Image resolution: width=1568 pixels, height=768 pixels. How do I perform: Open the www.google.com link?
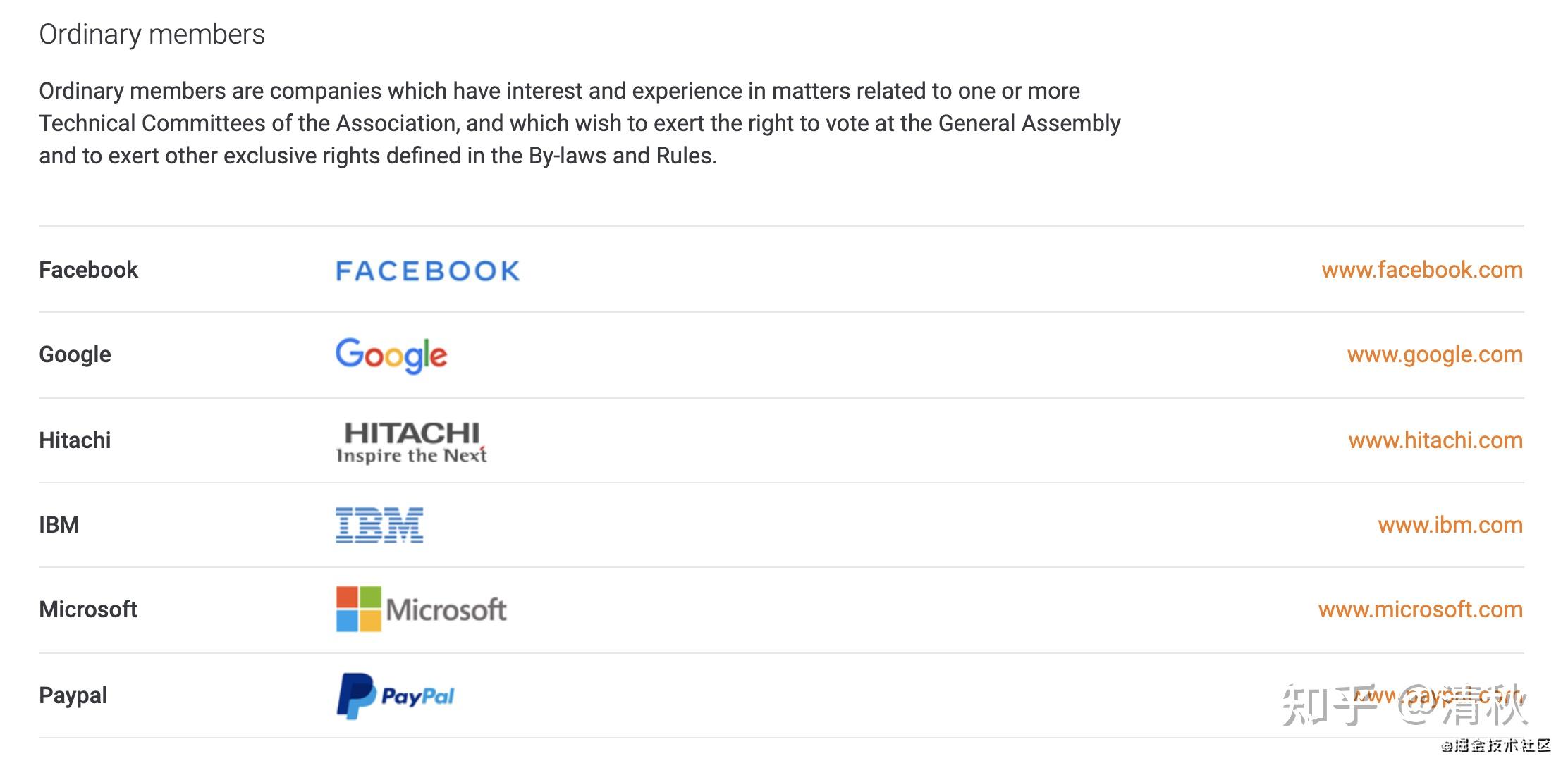point(1434,354)
